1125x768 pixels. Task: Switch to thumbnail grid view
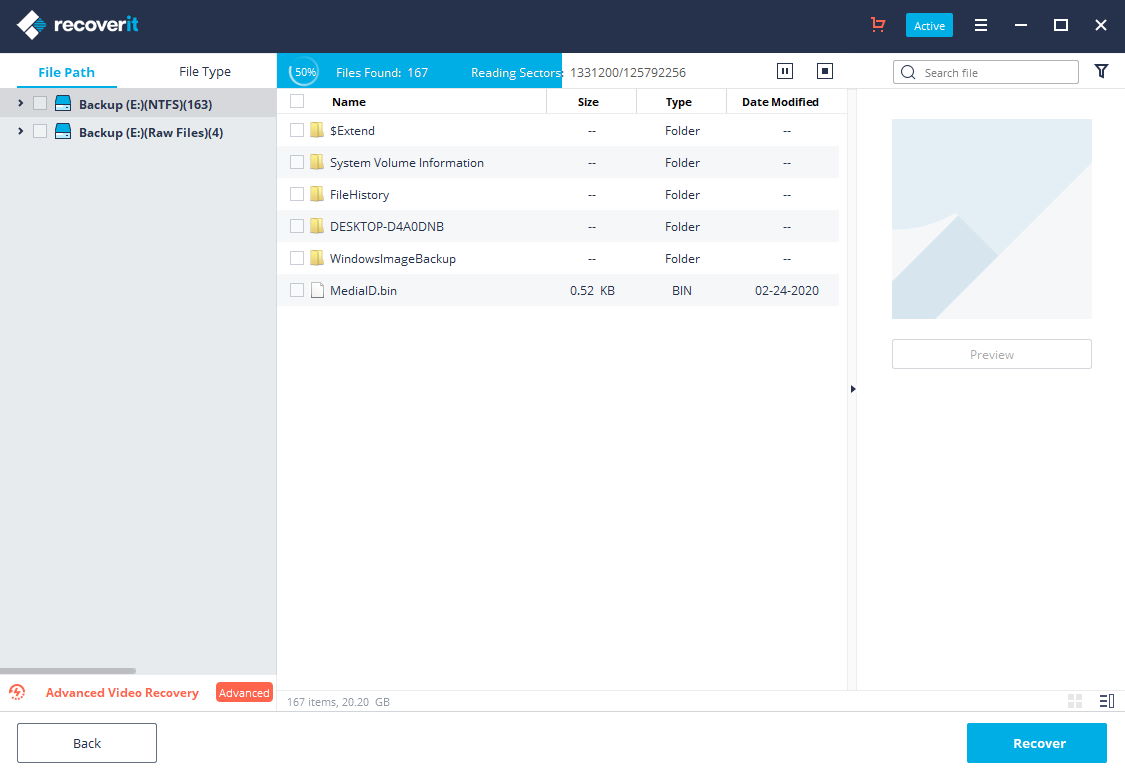pos(1075,701)
